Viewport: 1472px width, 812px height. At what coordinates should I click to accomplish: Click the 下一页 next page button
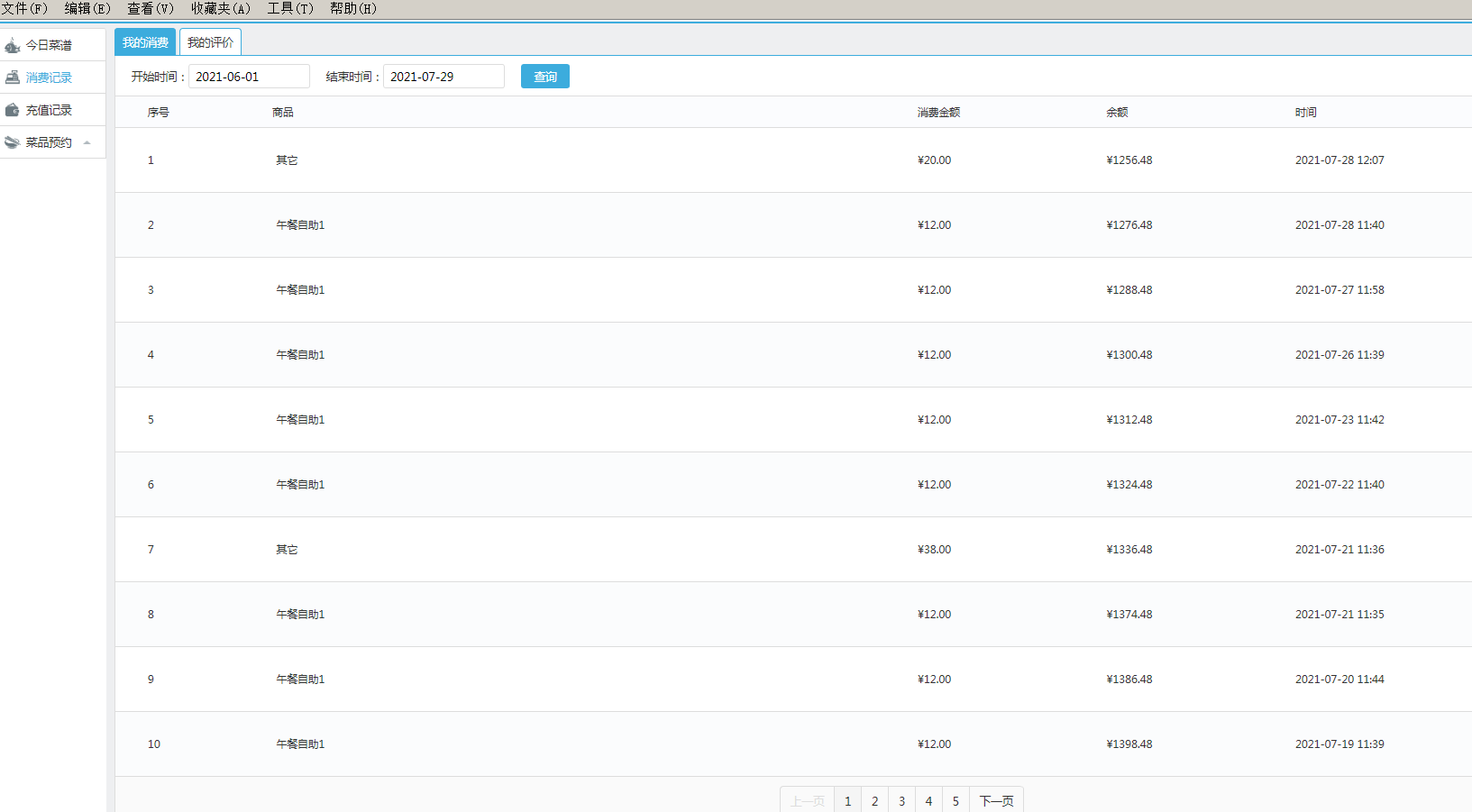(996, 800)
